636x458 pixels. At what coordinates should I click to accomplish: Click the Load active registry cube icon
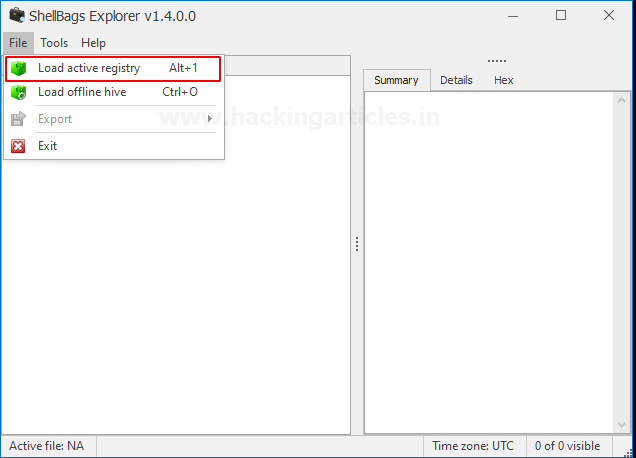[x=18, y=68]
